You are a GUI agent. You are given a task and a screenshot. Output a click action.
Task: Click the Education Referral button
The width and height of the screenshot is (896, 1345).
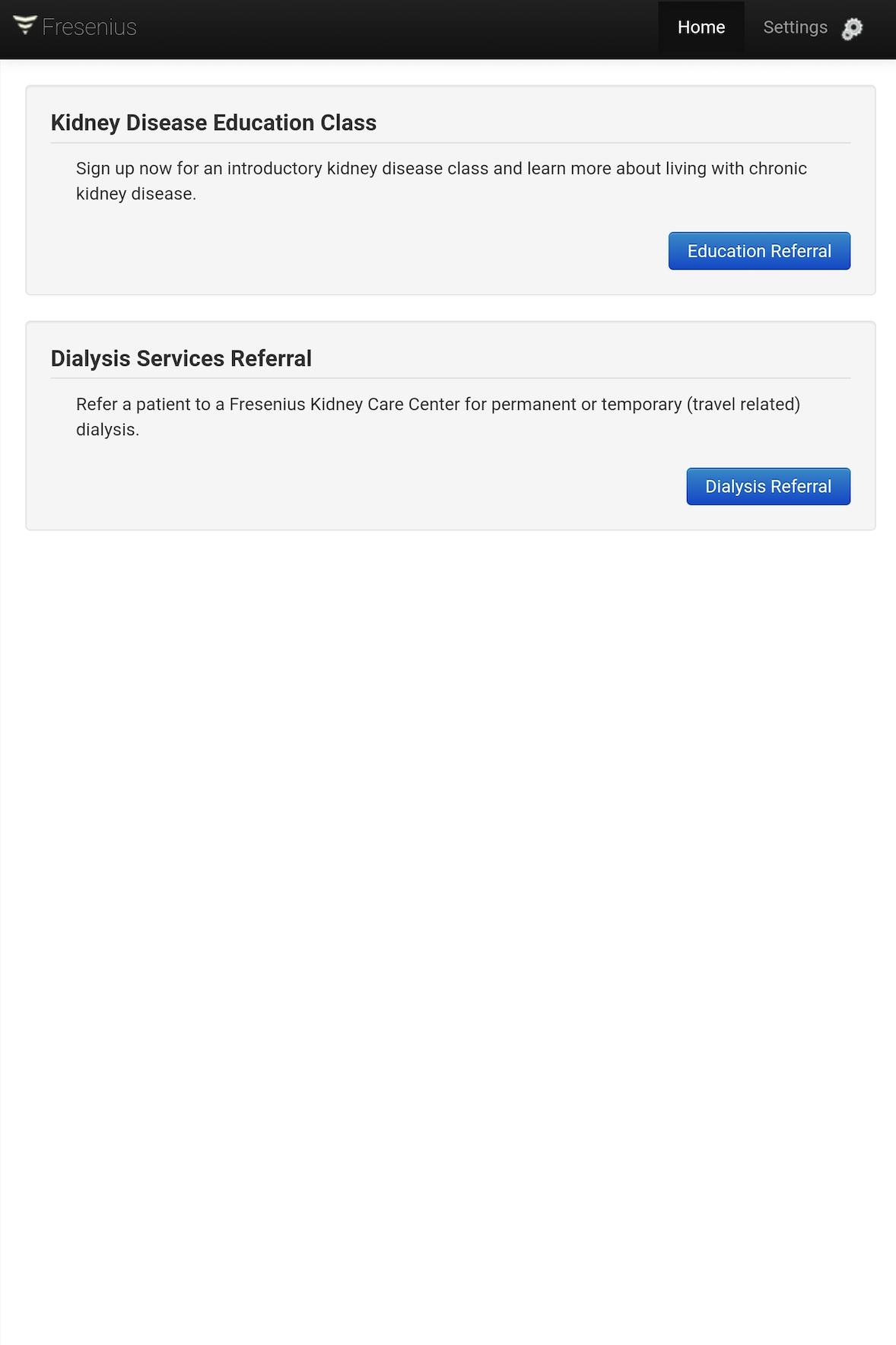[x=759, y=251]
